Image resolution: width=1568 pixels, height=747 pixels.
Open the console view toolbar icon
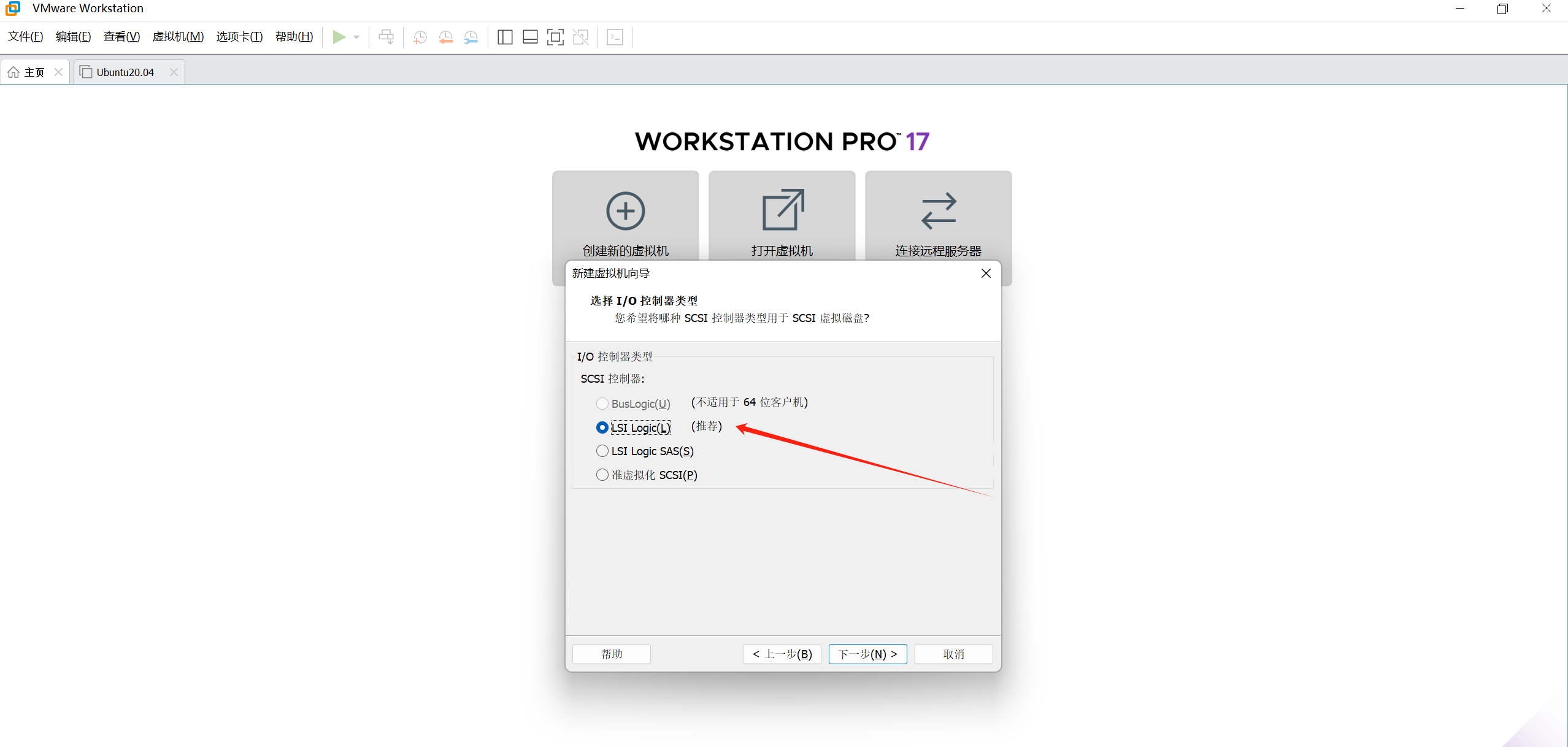(615, 37)
